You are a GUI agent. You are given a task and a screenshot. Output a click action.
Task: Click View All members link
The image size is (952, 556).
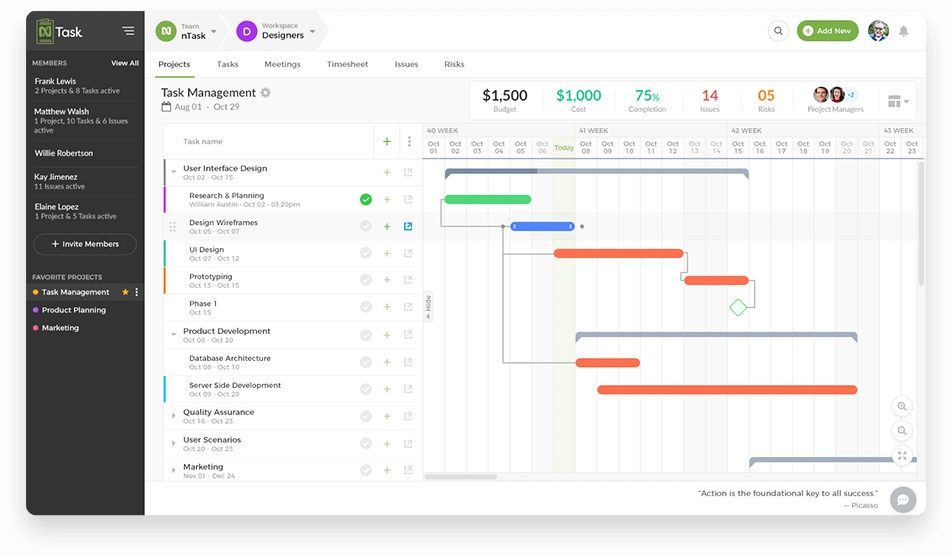point(124,63)
